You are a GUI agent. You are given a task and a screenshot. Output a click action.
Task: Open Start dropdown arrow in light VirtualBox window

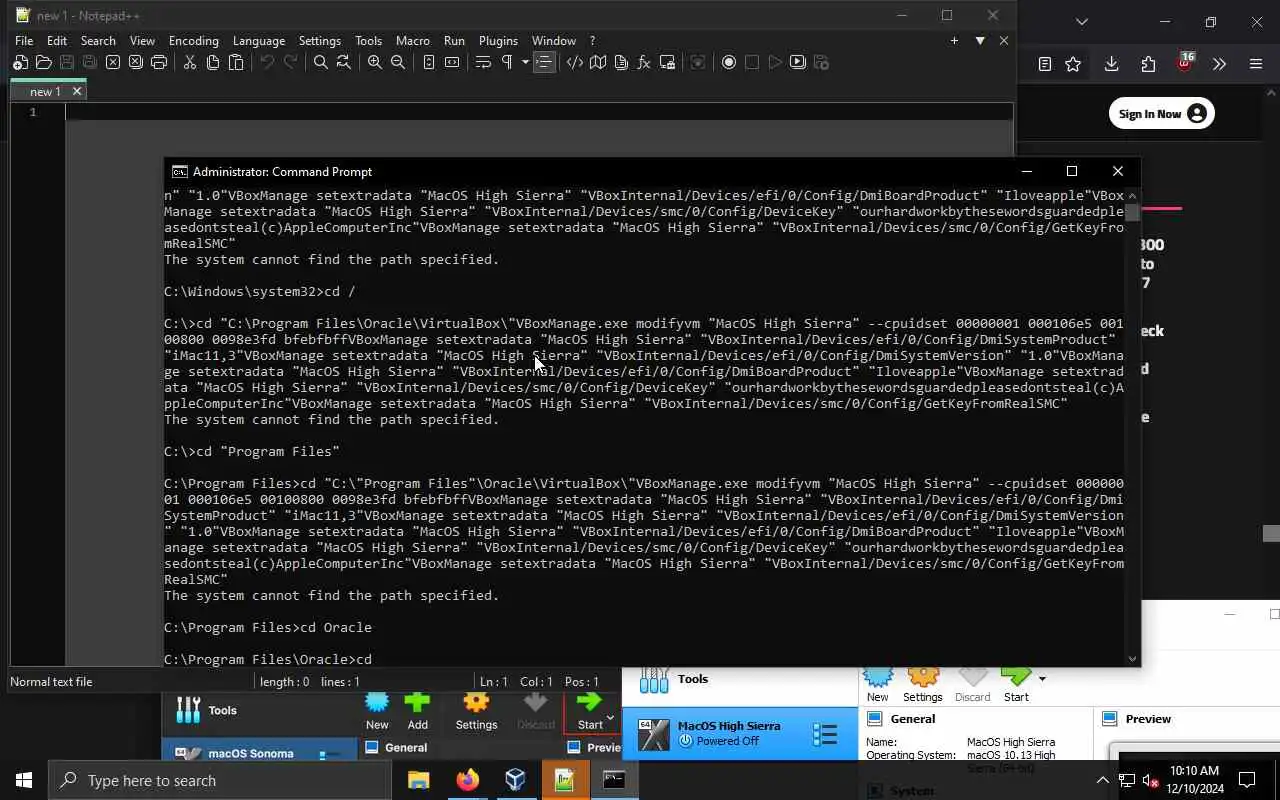click(x=1042, y=679)
